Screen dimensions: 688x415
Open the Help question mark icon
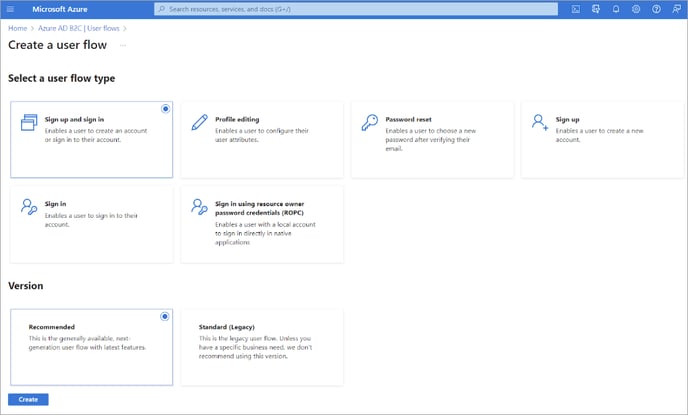(x=656, y=9)
